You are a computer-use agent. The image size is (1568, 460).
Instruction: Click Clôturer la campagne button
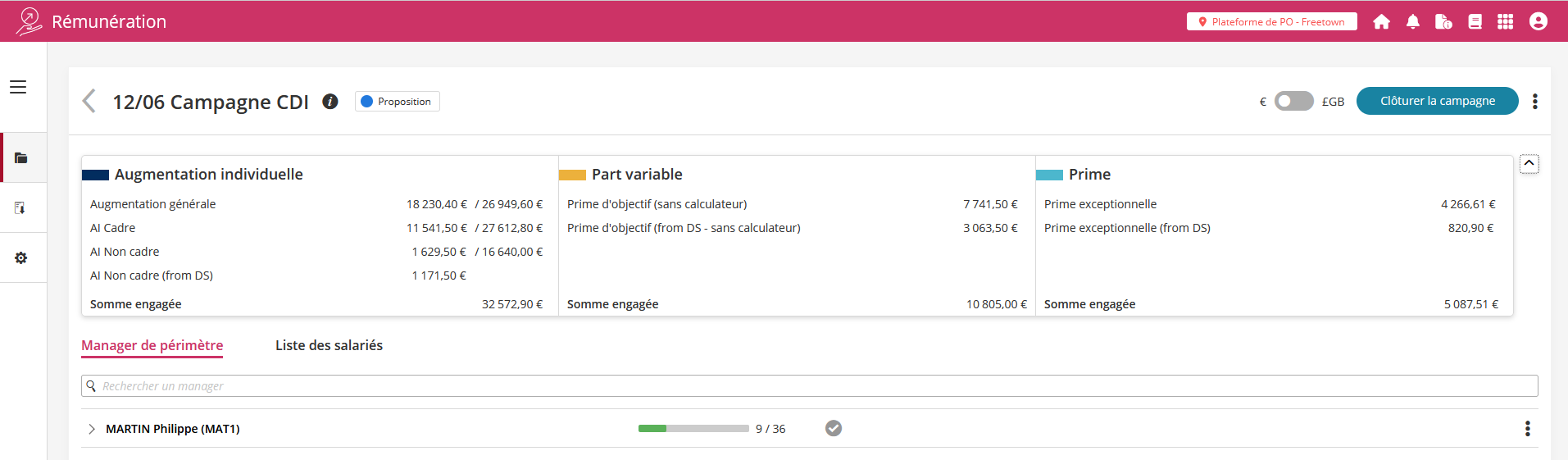point(1437,102)
